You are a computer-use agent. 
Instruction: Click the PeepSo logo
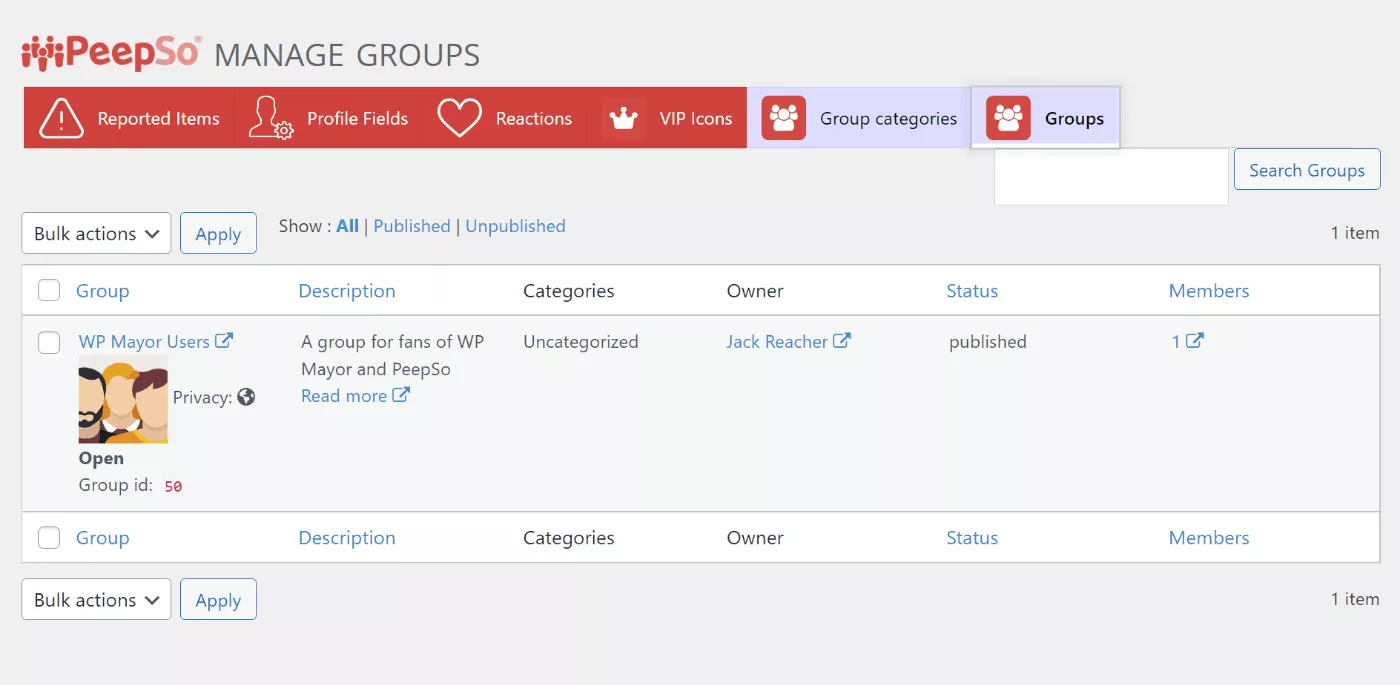click(x=111, y=52)
